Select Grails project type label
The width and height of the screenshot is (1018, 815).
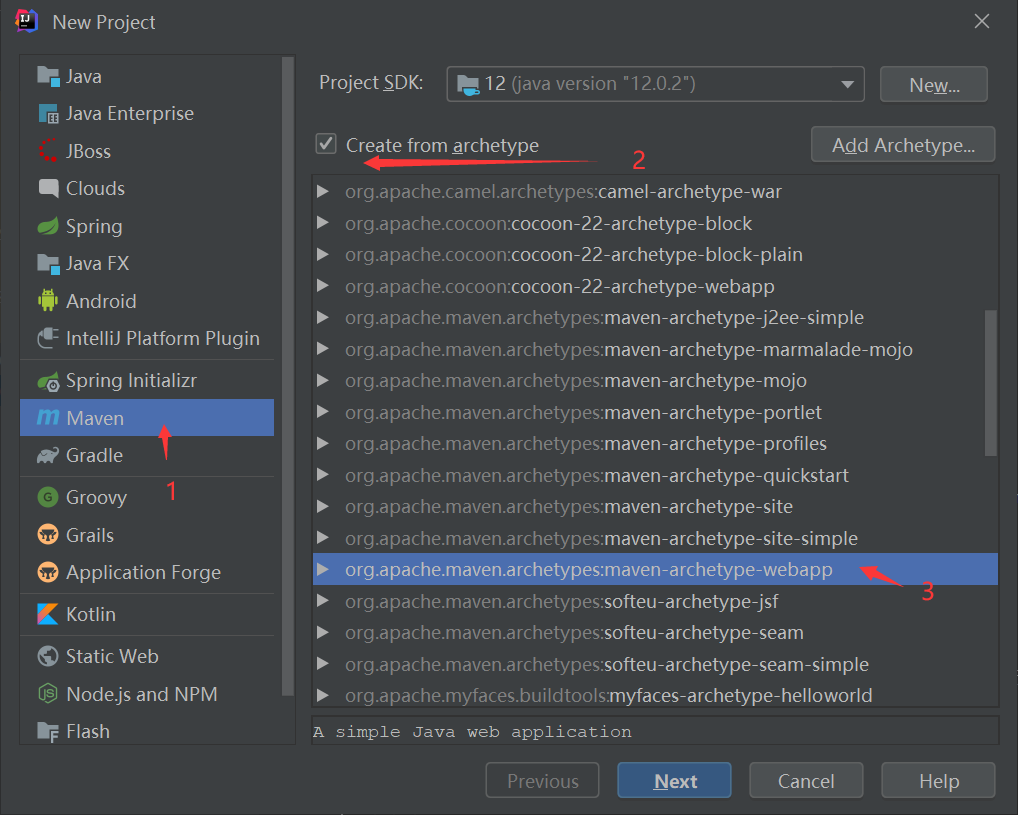pos(90,535)
